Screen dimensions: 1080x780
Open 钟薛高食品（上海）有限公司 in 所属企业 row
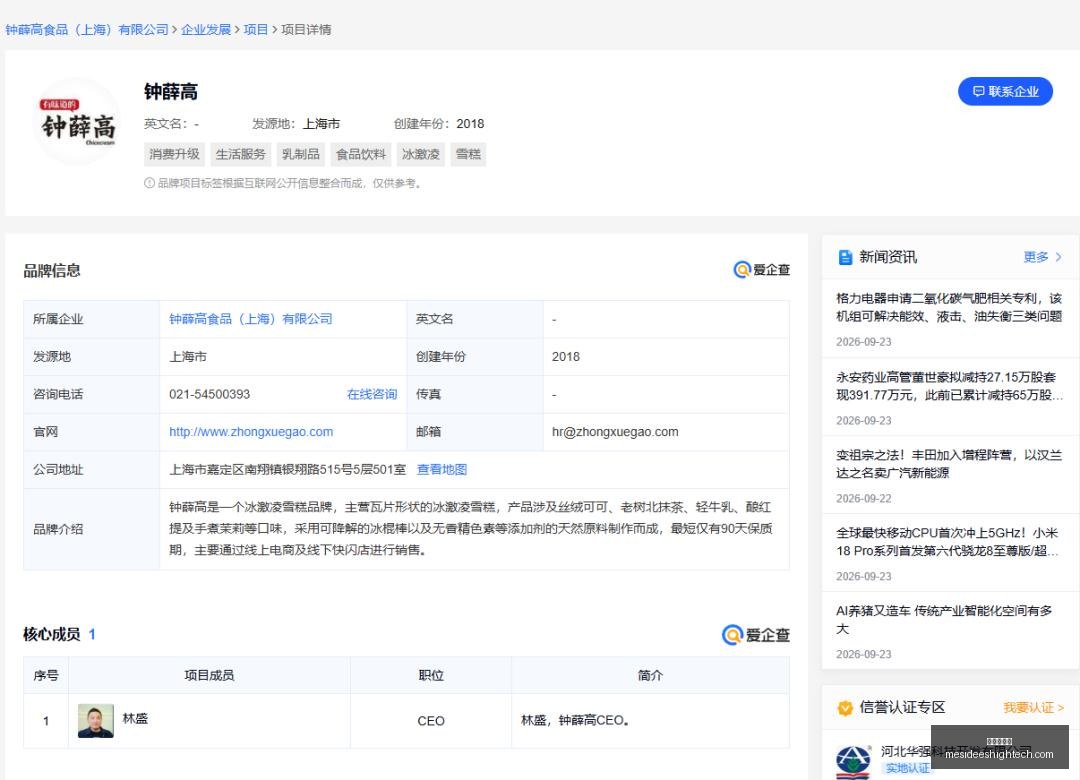[x=251, y=319]
